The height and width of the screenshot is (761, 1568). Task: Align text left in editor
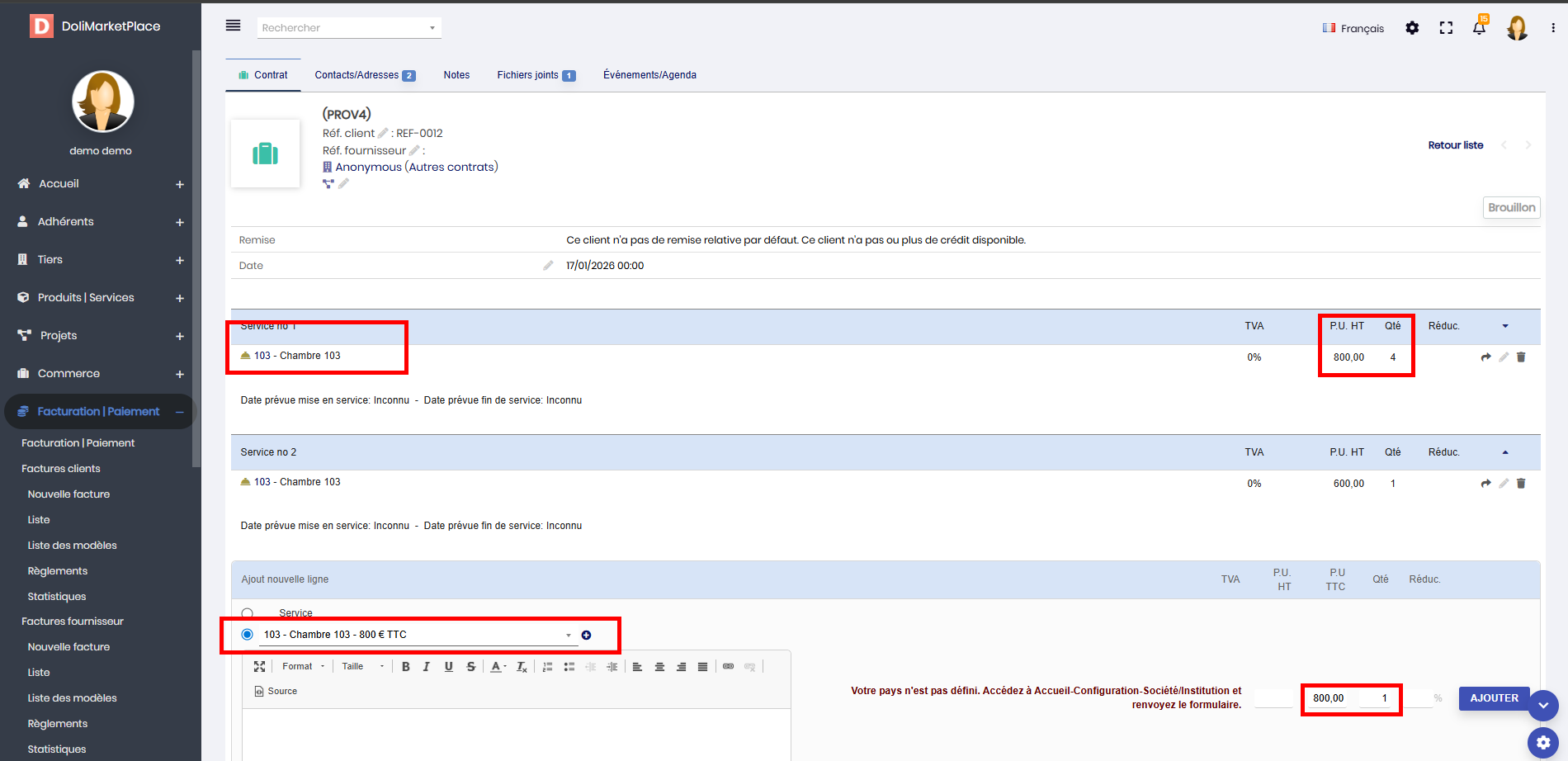click(638, 667)
